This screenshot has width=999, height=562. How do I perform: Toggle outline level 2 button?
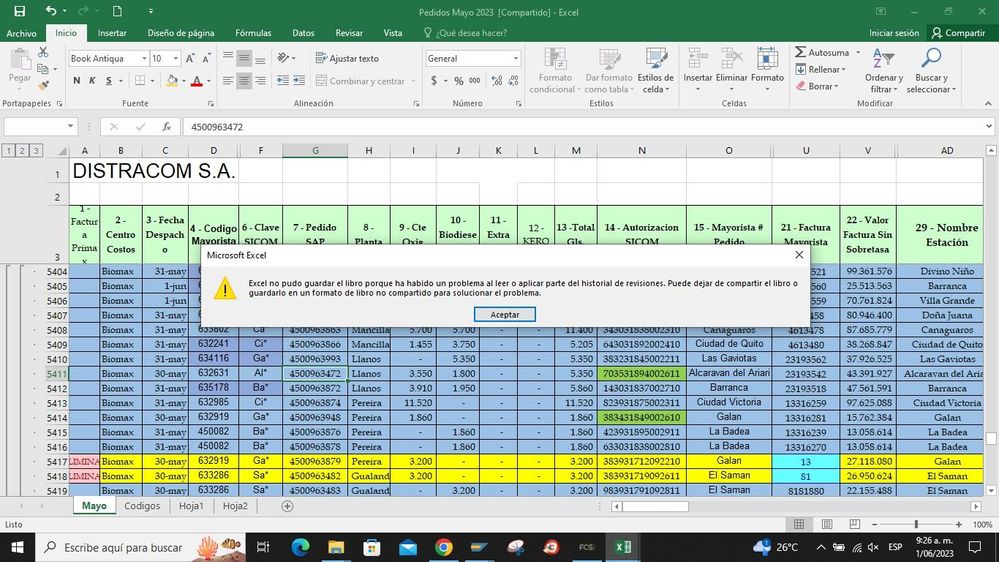point(22,151)
